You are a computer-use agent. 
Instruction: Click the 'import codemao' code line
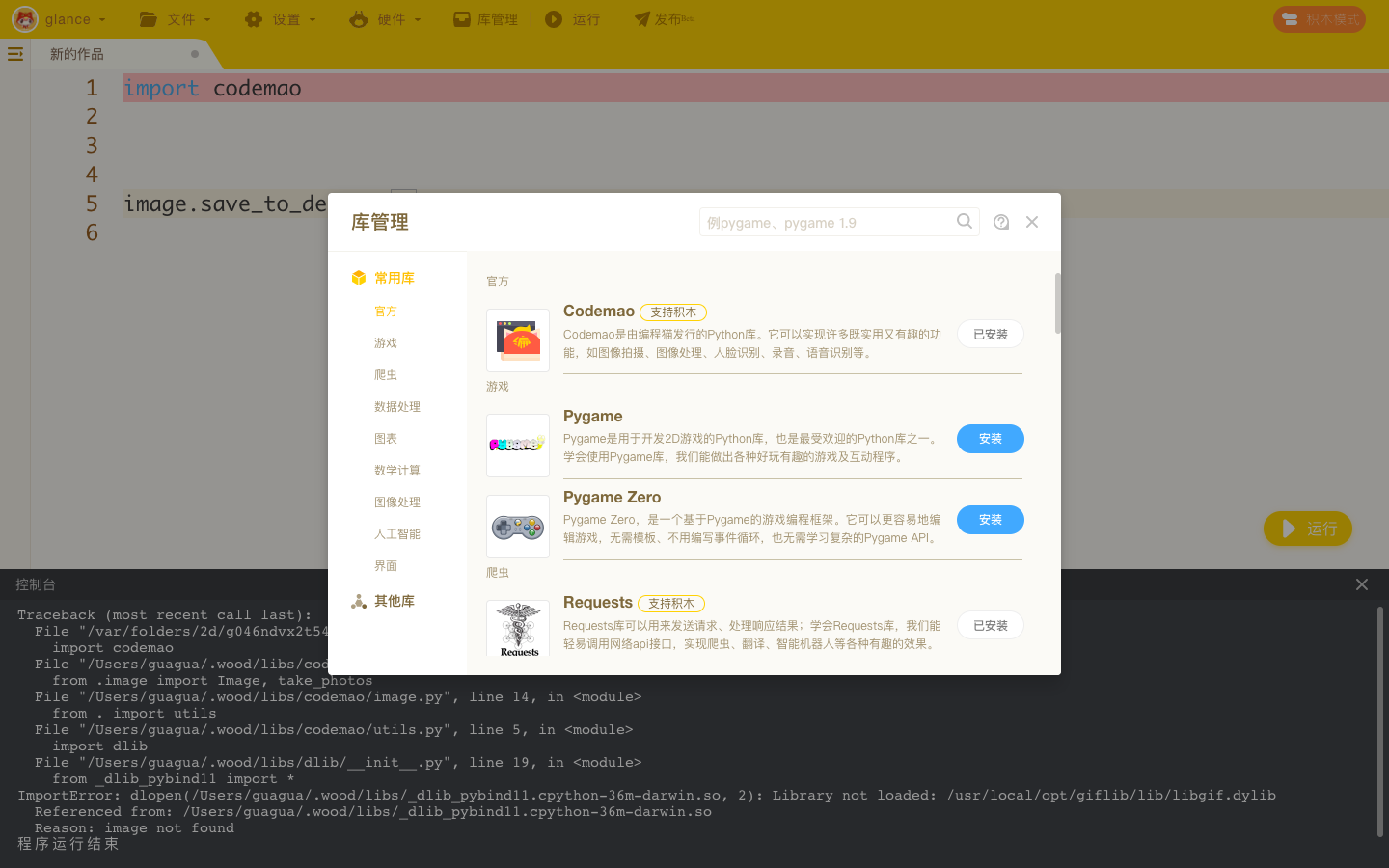coord(213,88)
